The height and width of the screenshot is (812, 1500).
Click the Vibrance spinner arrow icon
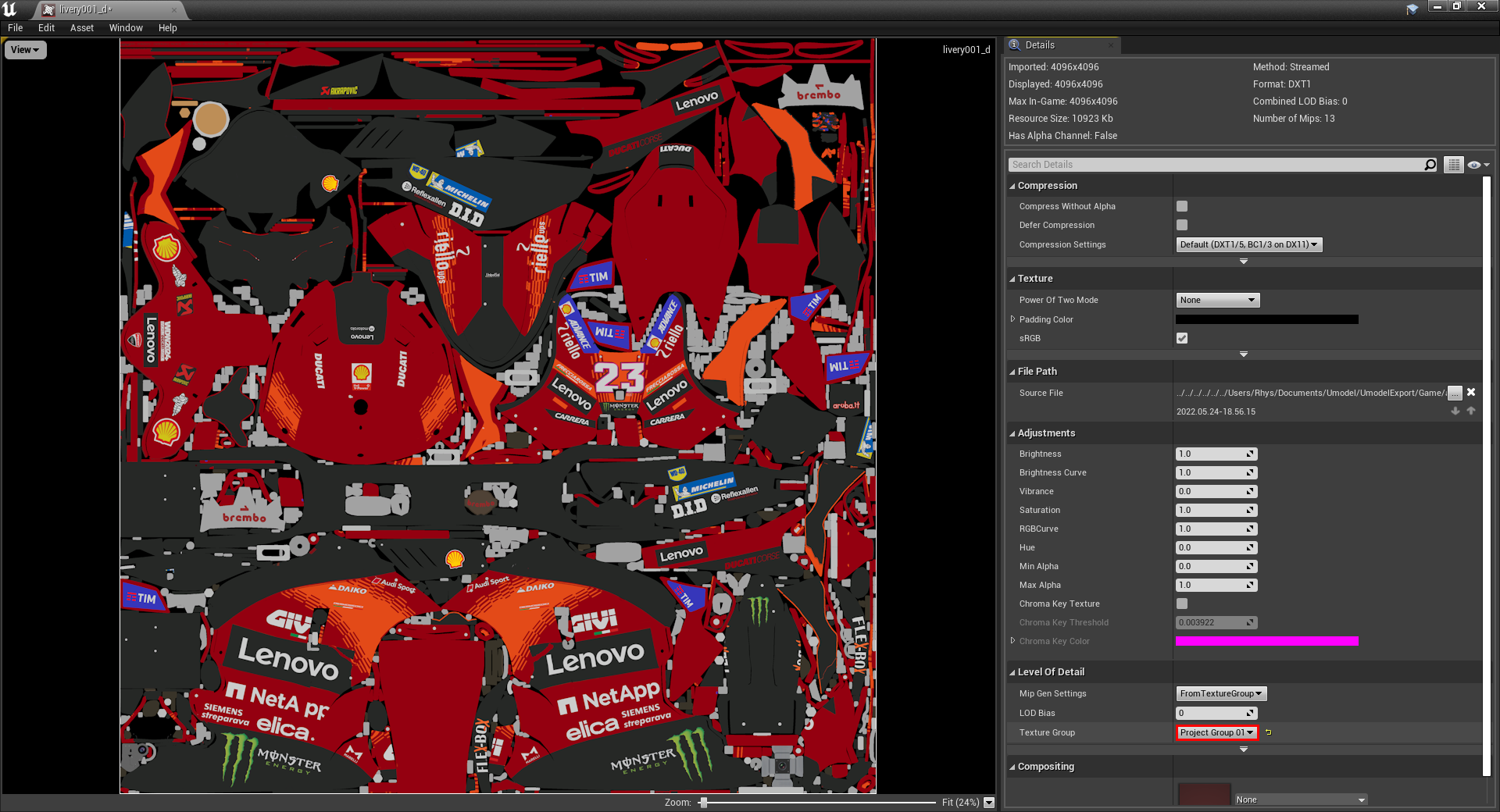[1250, 491]
